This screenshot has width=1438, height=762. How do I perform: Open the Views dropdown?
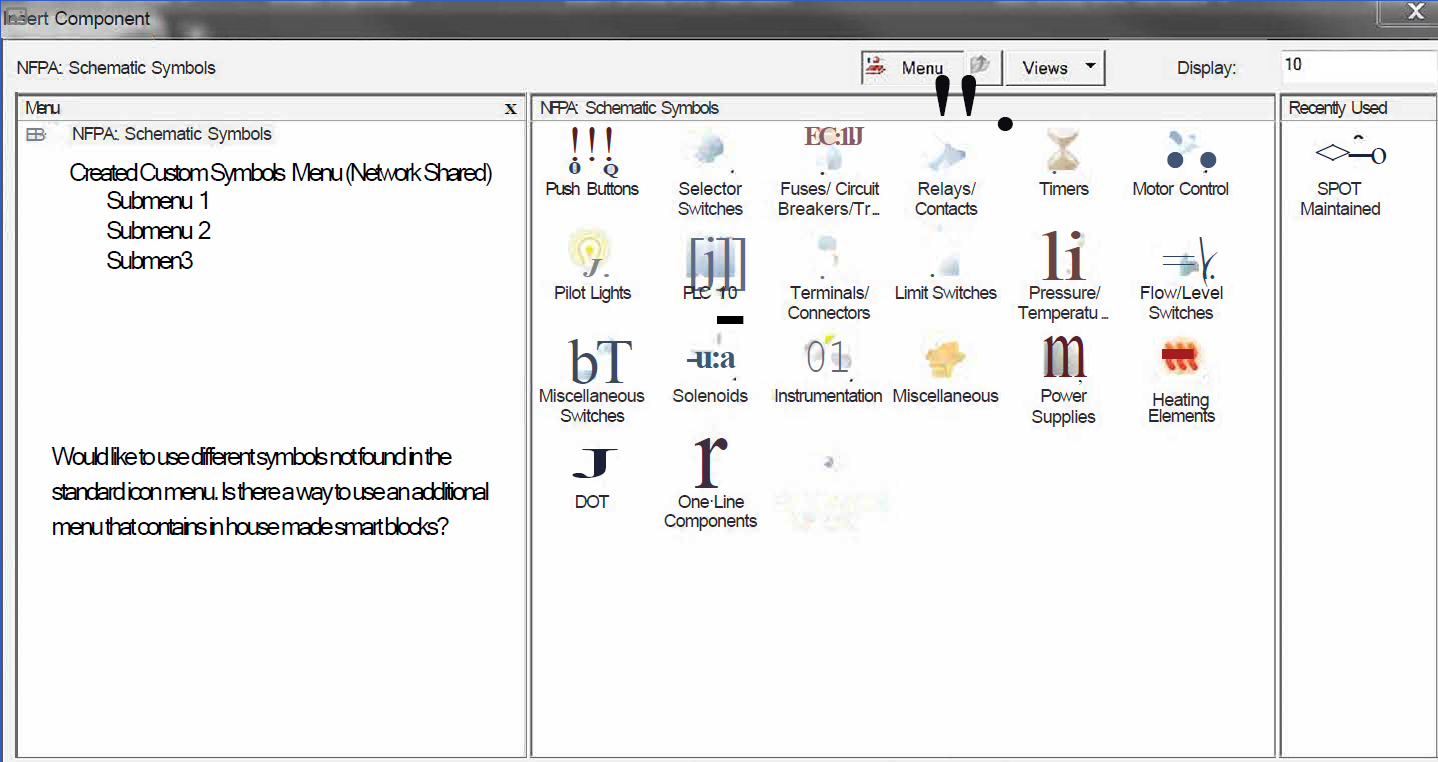(1054, 67)
